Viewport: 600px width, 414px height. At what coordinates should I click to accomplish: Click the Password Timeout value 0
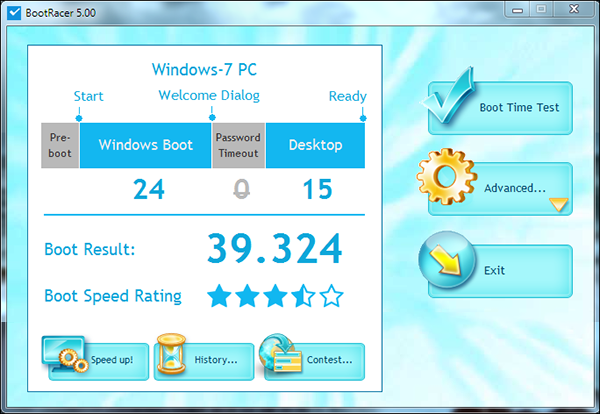pos(241,189)
